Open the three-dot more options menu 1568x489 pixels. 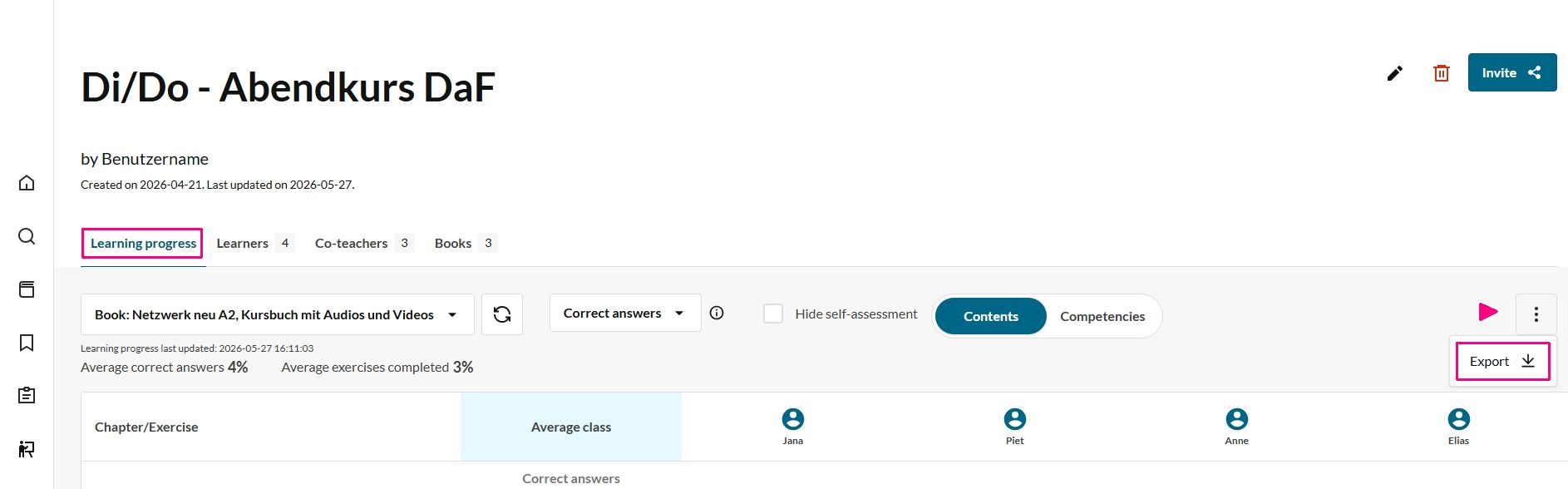(x=1536, y=314)
